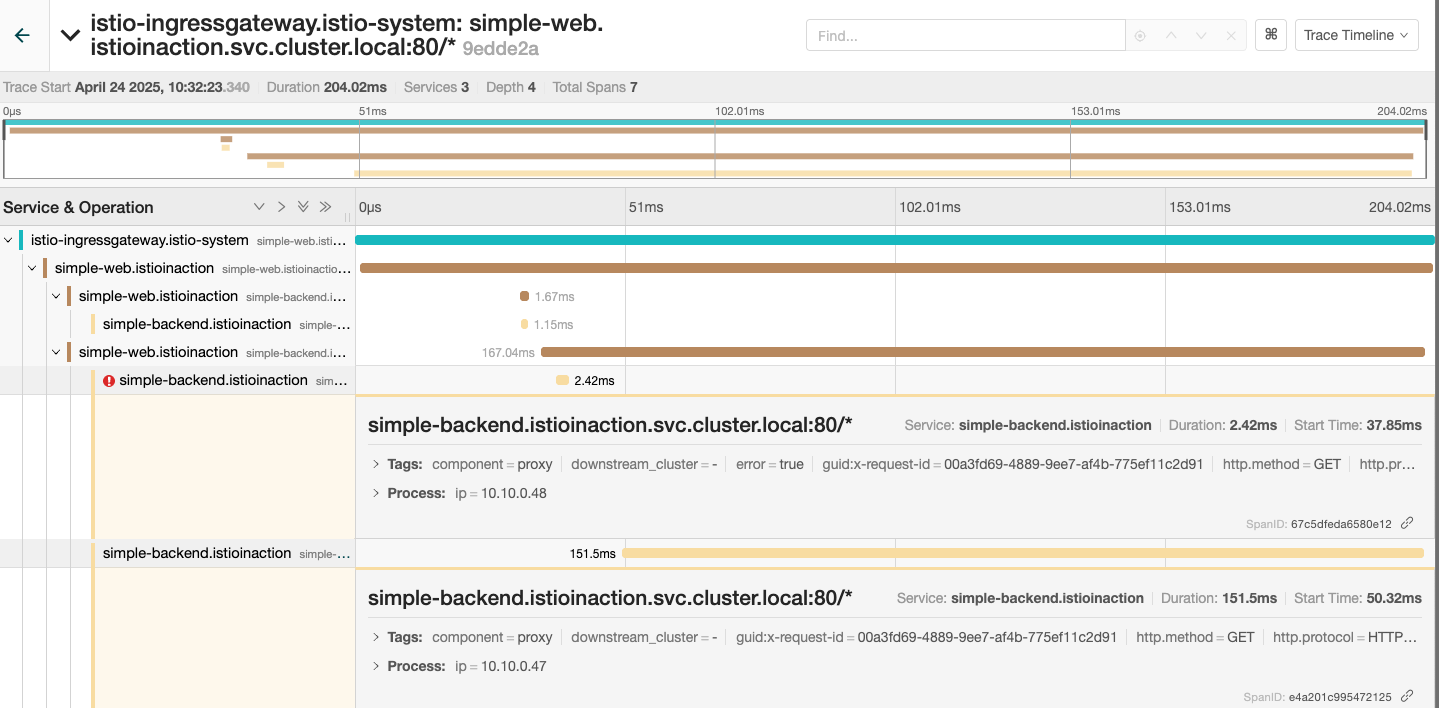The width and height of the screenshot is (1439, 708).
Task: Click the istio-ingressgateway teal span bar
Action: [x=895, y=240]
